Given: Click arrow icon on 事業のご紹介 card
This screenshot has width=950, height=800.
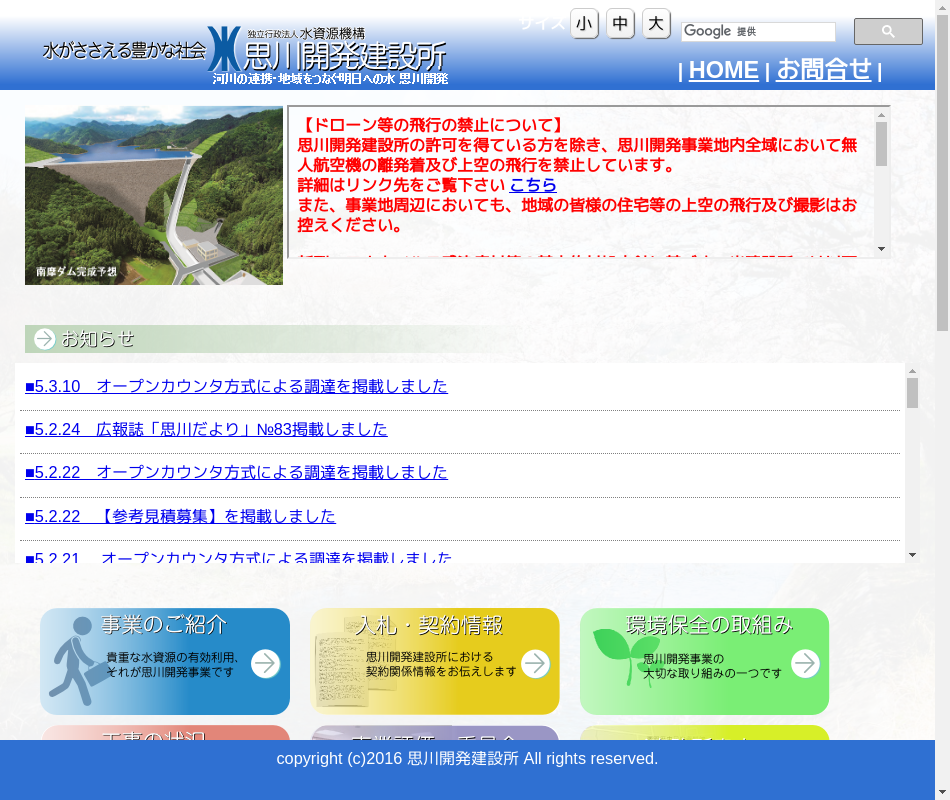Looking at the screenshot, I should pyautogui.click(x=265, y=664).
